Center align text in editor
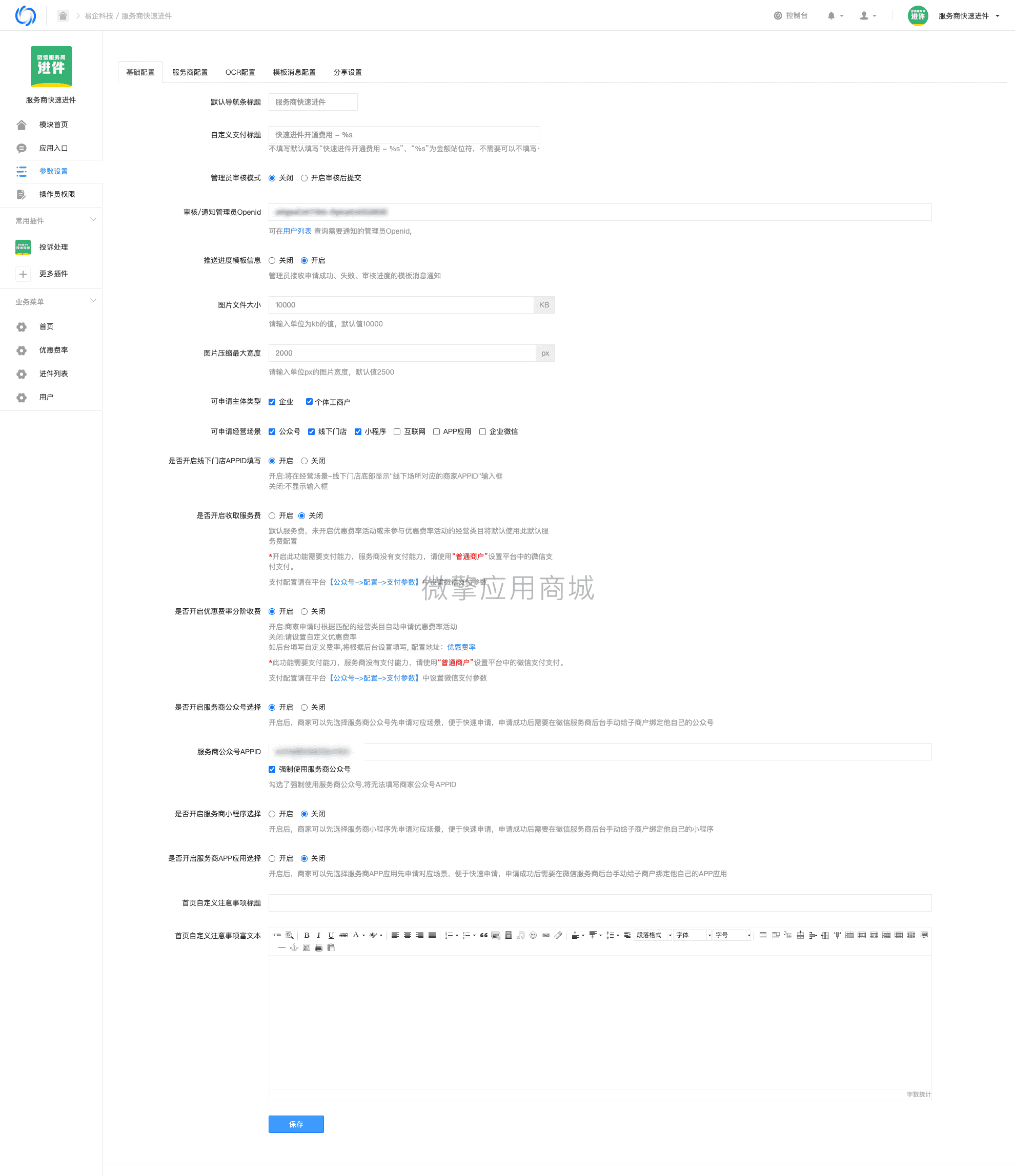 click(x=408, y=935)
